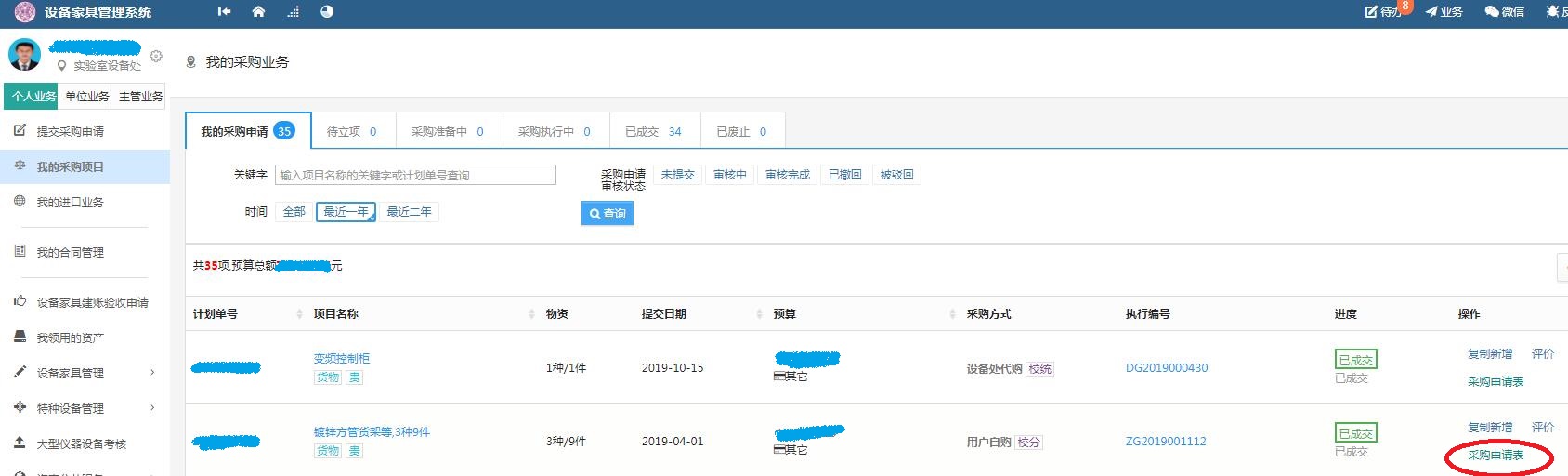
Task: Open the pie chart icon in header
Action: tap(327, 12)
